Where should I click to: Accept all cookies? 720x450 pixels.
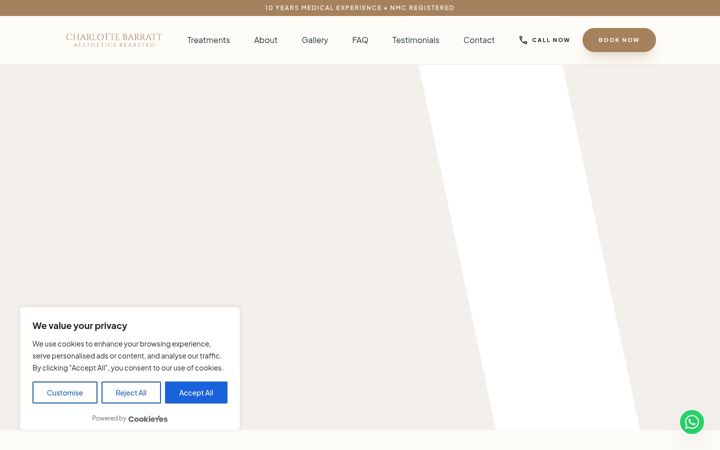point(196,393)
